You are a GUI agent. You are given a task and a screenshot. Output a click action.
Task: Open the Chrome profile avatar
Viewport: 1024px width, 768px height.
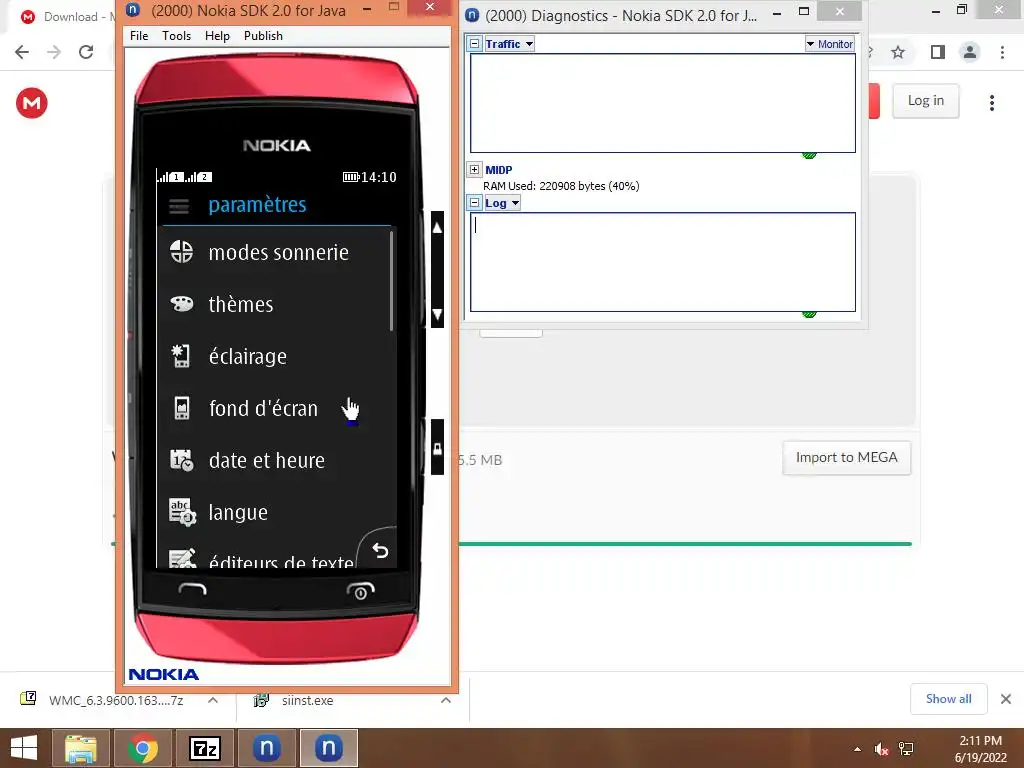[x=970, y=52]
